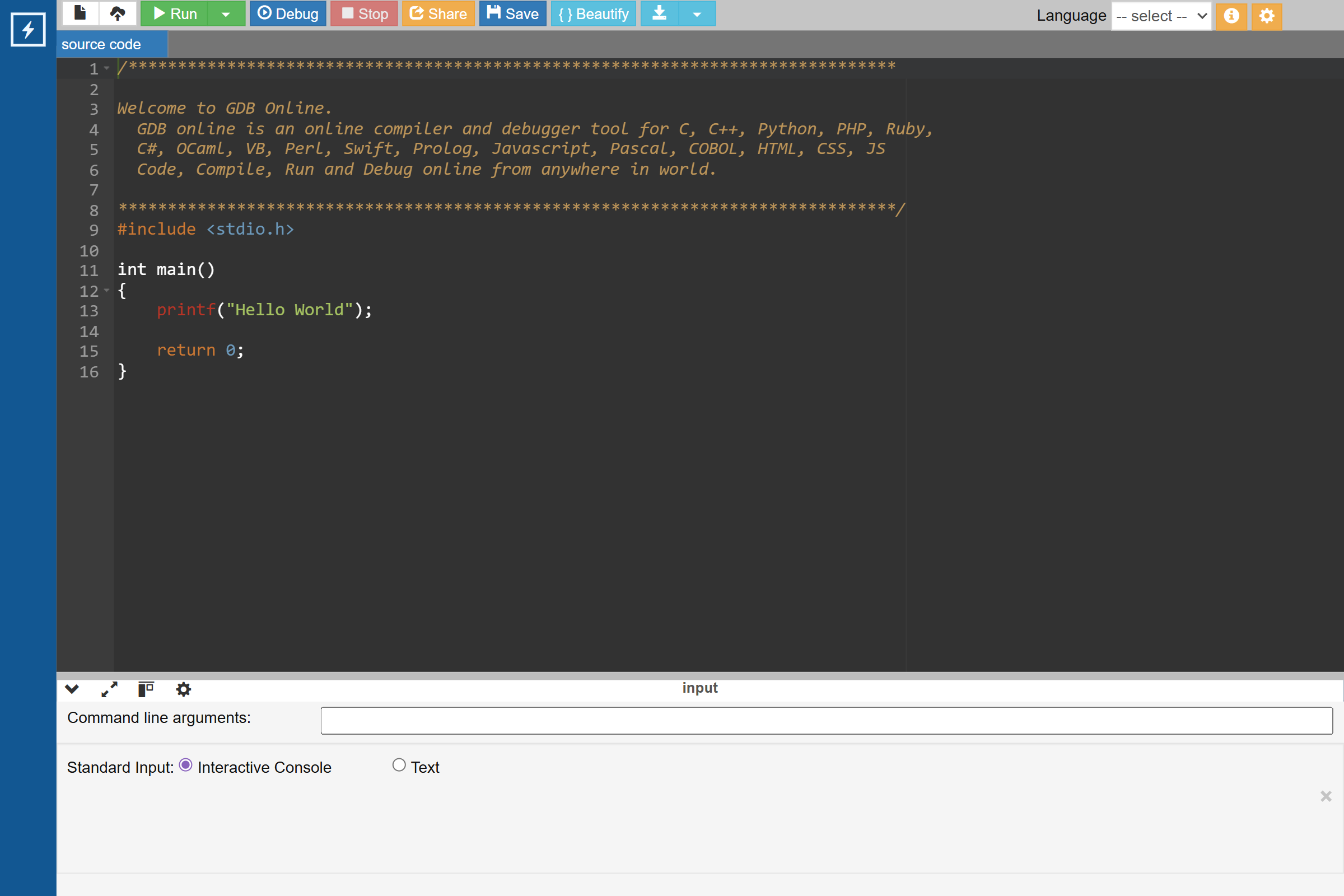Open the info help icon
This screenshot has width=1344, height=896.
tap(1231, 16)
